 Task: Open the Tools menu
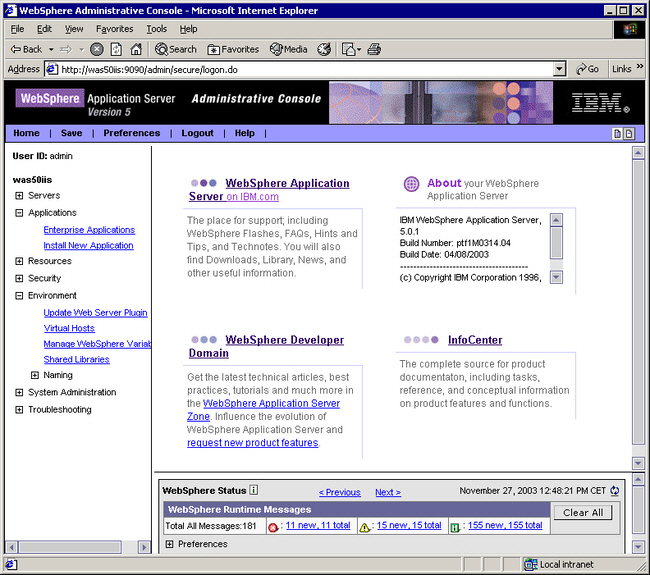click(x=156, y=29)
